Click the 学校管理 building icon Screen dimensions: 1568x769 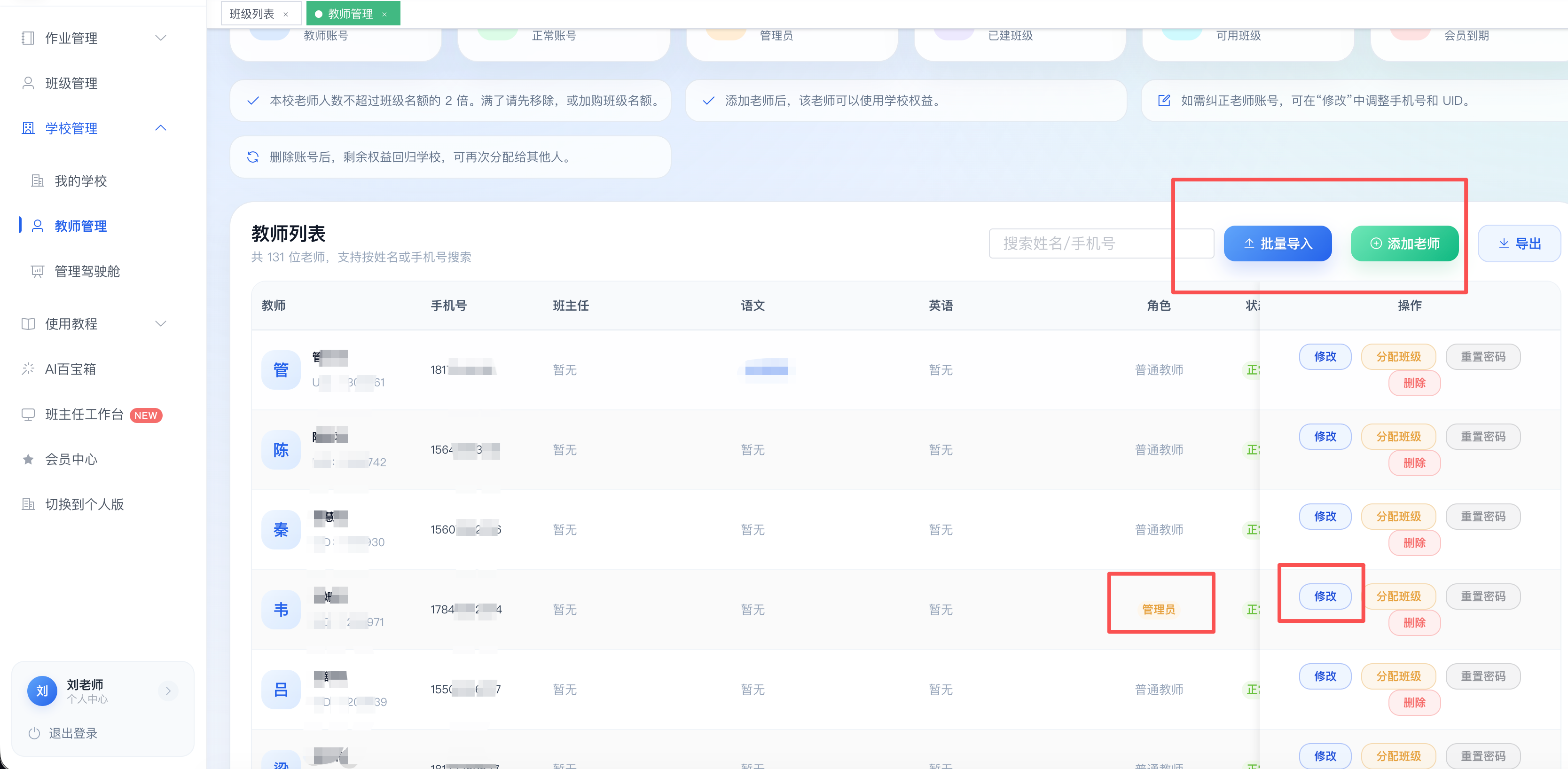click(28, 128)
